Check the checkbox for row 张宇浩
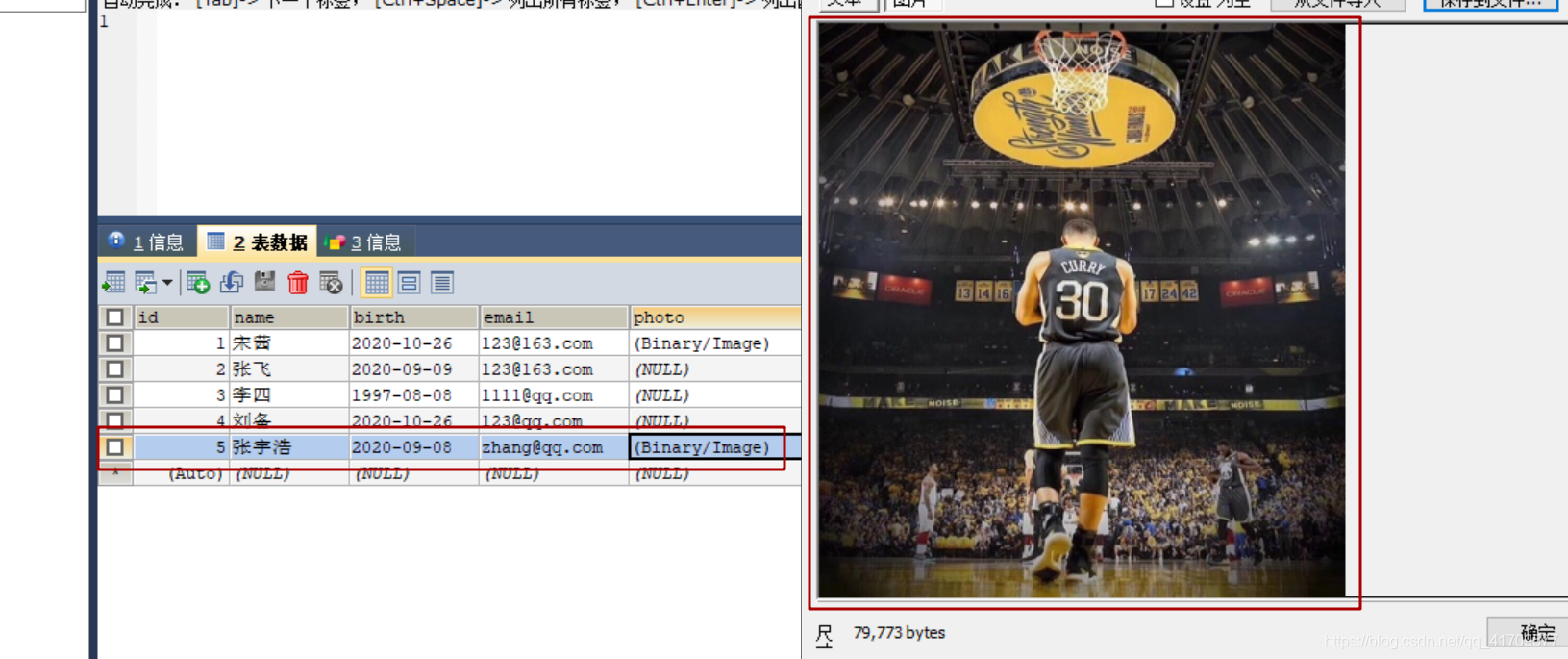The image size is (1568, 659). tap(115, 447)
